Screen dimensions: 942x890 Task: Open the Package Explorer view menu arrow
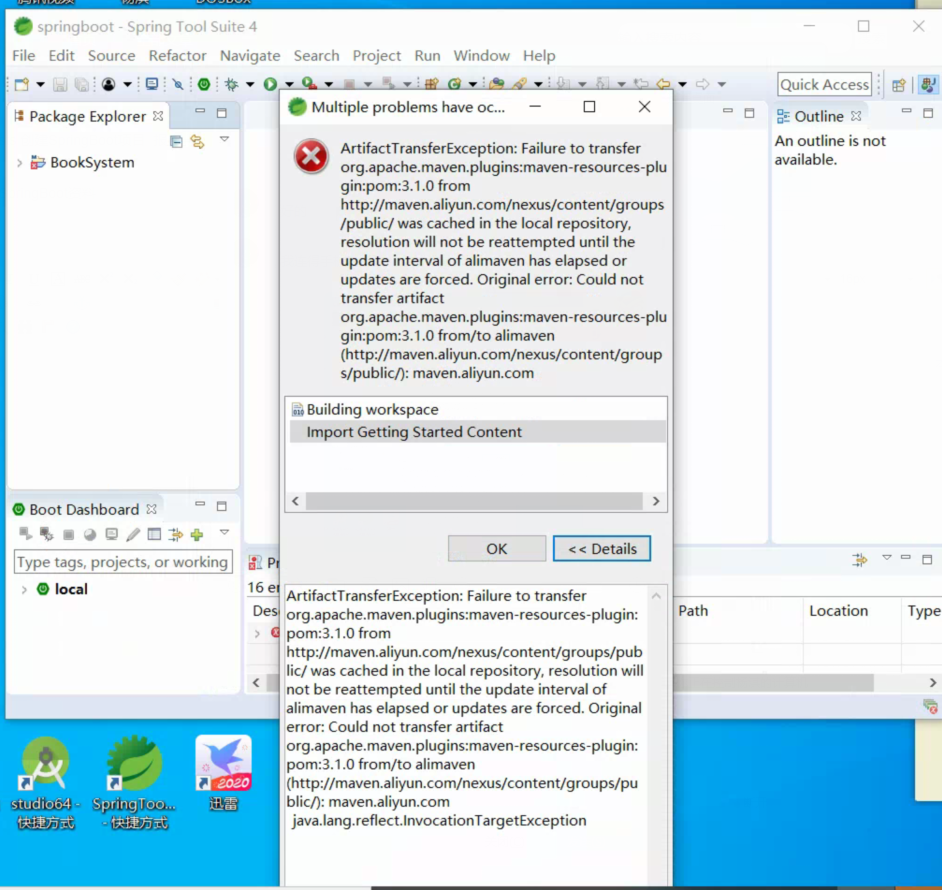(x=224, y=140)
